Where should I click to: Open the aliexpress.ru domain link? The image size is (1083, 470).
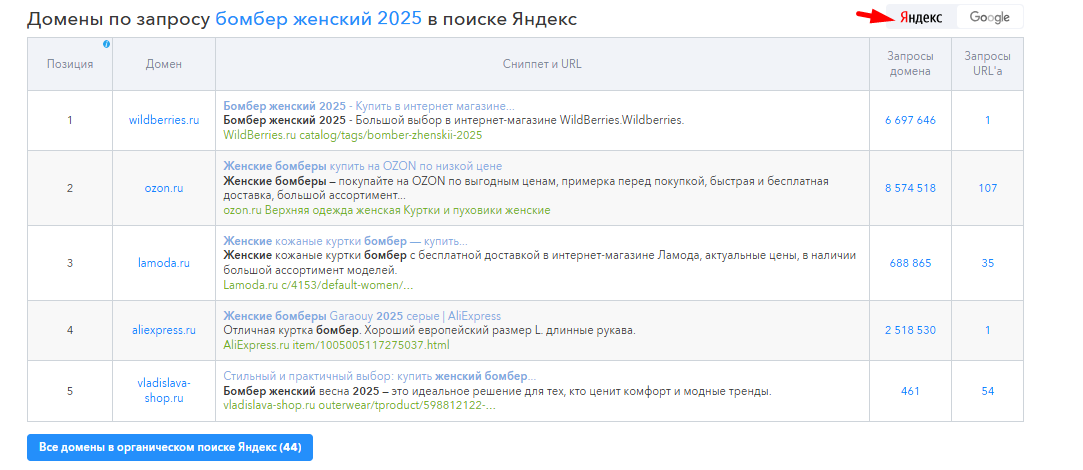point(164,330)
